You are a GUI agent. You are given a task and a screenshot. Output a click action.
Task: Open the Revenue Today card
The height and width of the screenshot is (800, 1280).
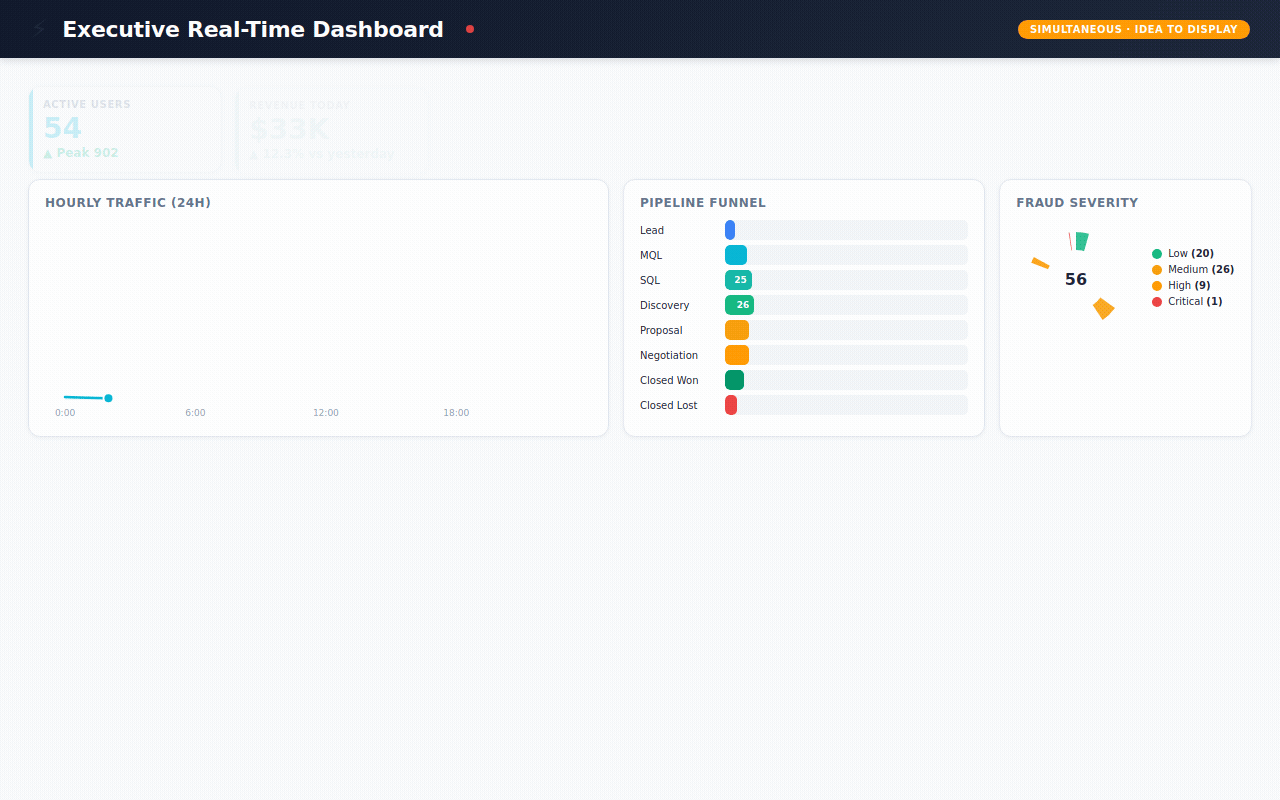coord(332,130)
